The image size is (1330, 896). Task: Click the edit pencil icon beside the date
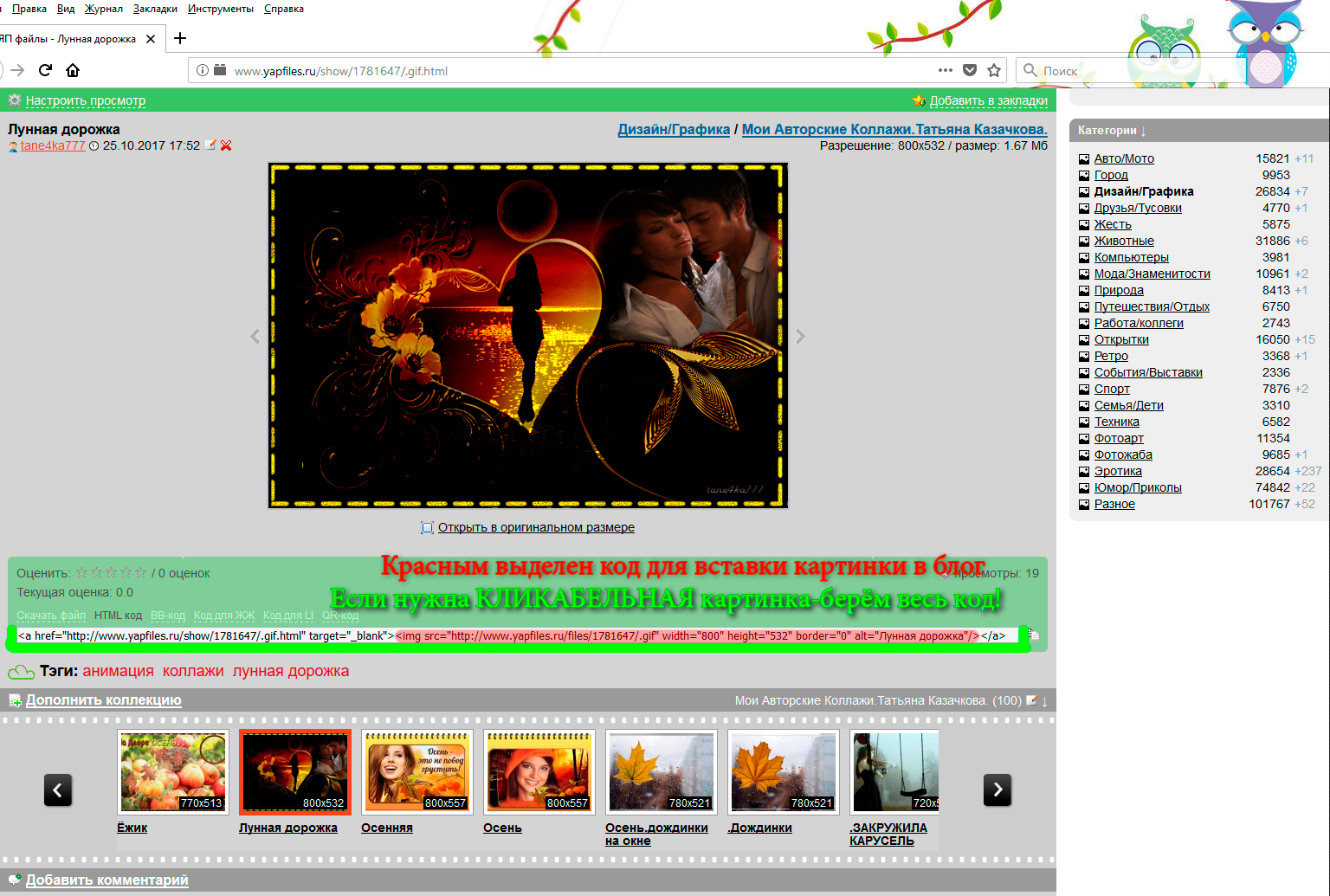210,145
